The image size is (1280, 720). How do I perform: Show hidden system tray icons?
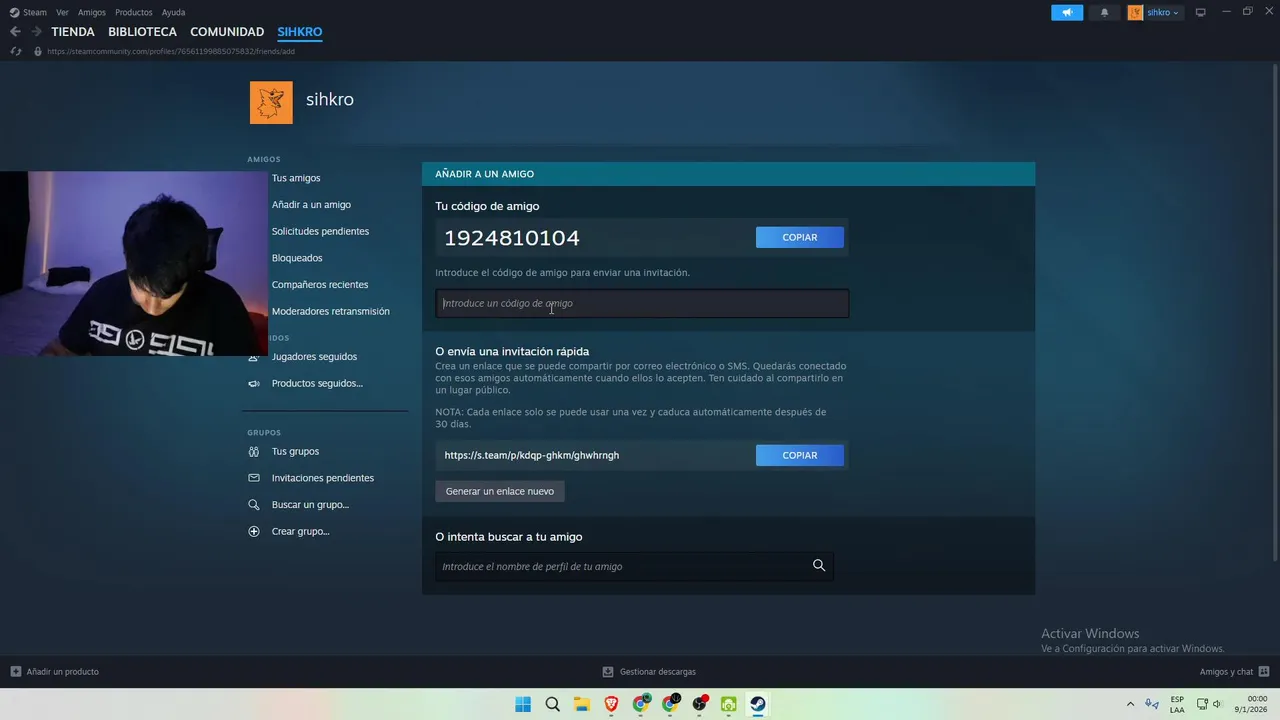click(1130, 704)
